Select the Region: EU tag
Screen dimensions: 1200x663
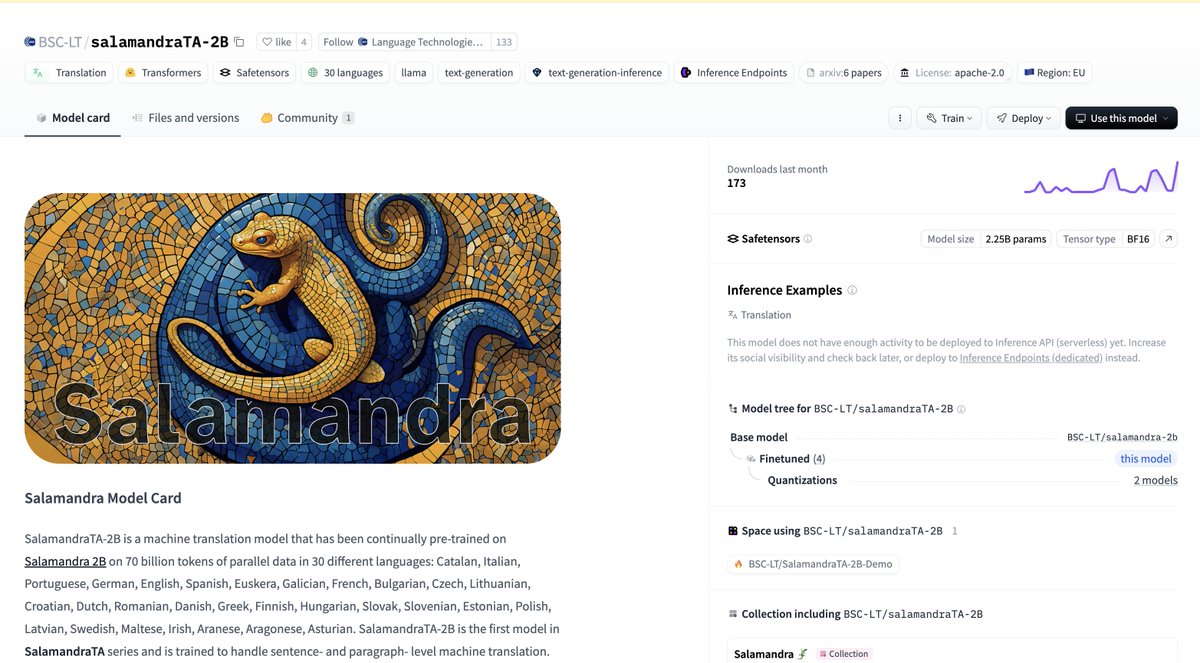(1054, 72)
